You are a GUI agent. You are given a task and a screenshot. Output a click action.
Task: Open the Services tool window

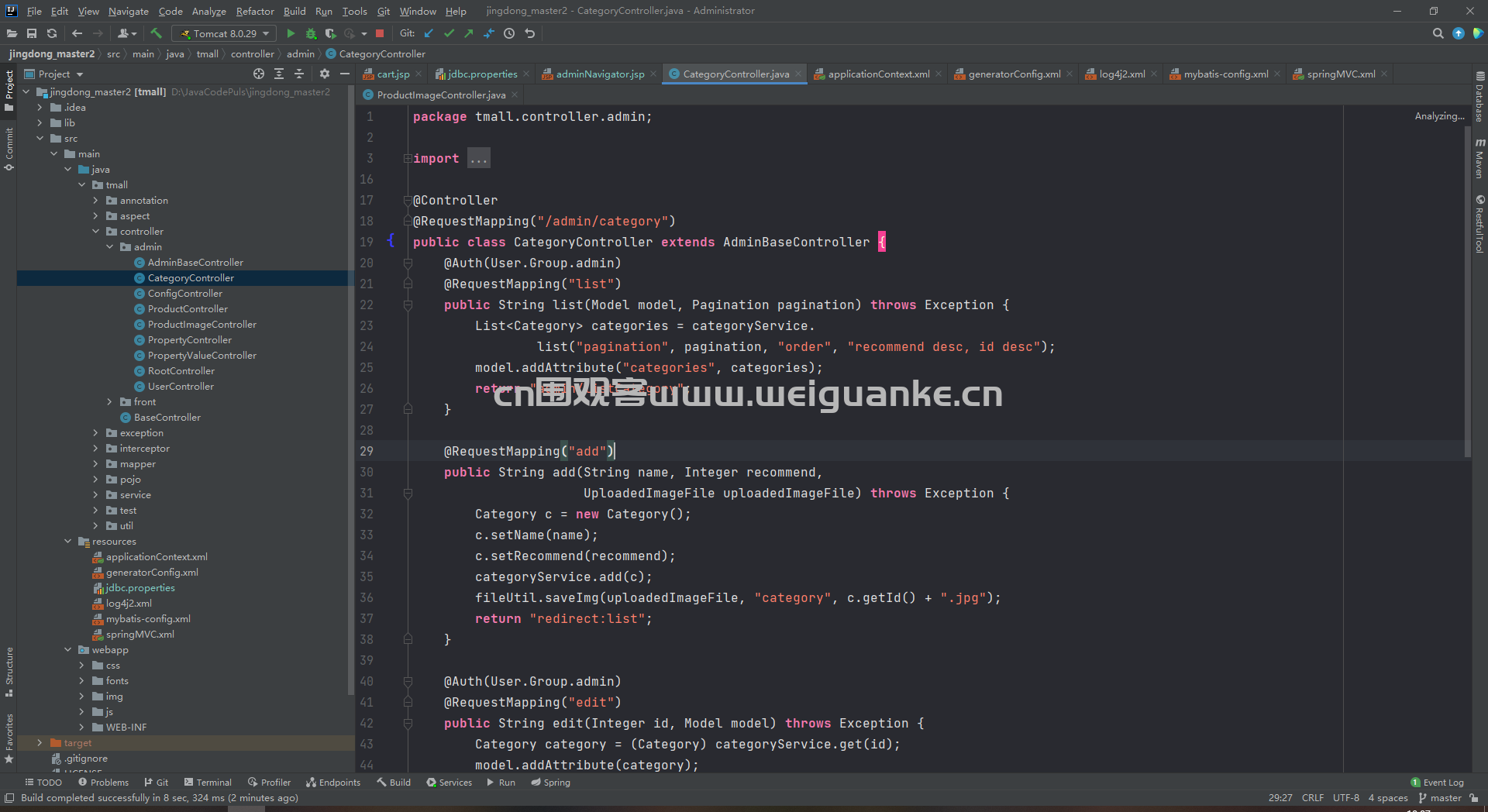(x=449, y=783)
